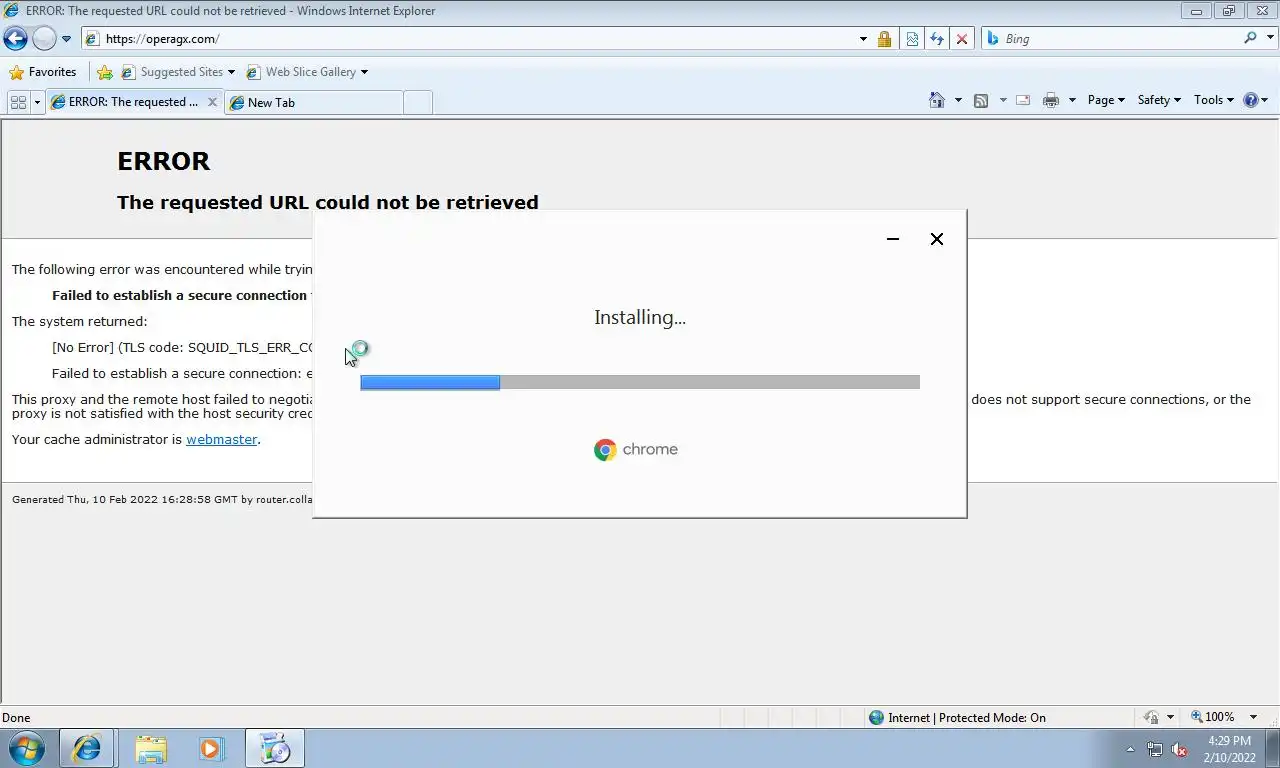The image size is (1280, 768).
Task: Click the webmaster link
Action: (x=222, y=439)
